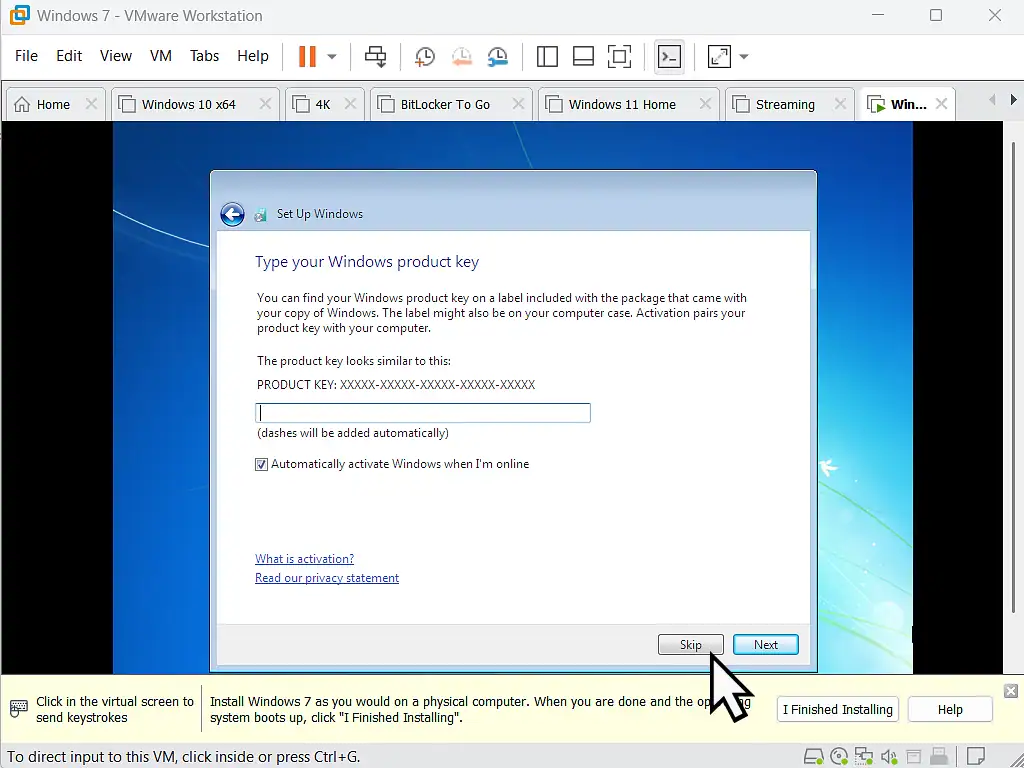Image resolution: width=1024 pixels, height=768 pixels.
Task: Click the sound device status icon
Action: (x=888, y=757)
